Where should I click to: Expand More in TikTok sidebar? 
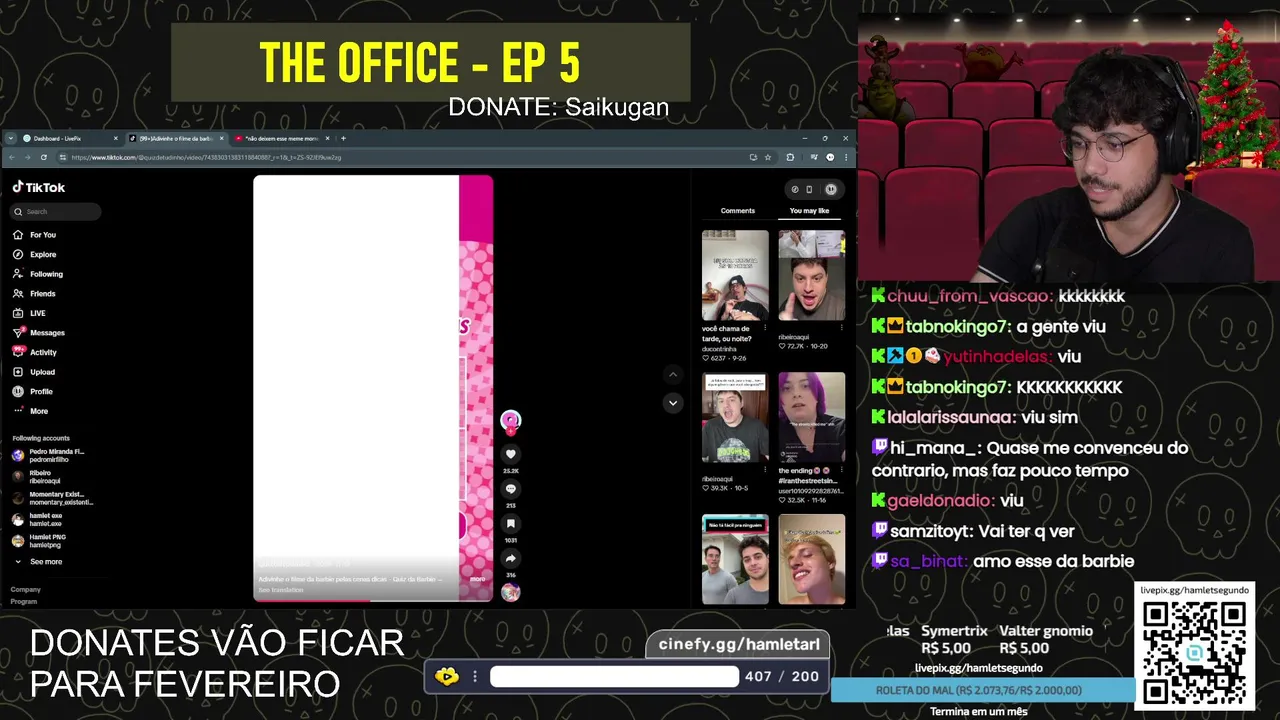31,411
